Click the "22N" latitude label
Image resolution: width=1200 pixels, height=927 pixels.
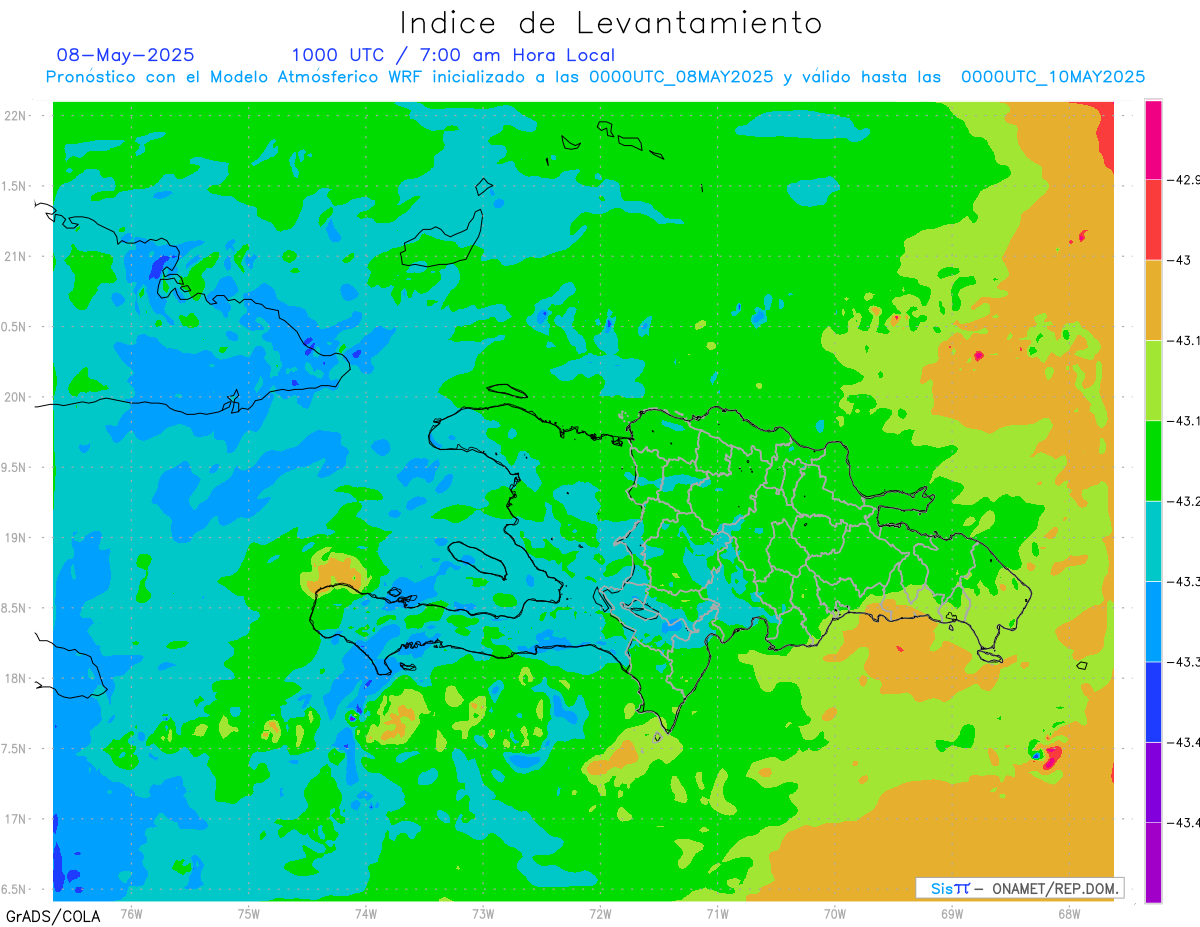[x=16, y=116]
